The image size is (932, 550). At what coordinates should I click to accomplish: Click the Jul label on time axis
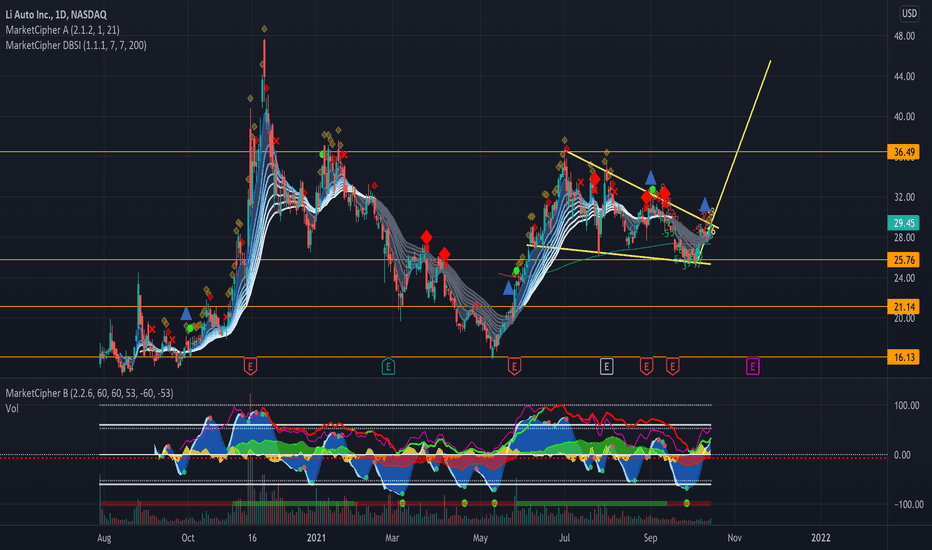pyautogui.click(x=564, y=538)
